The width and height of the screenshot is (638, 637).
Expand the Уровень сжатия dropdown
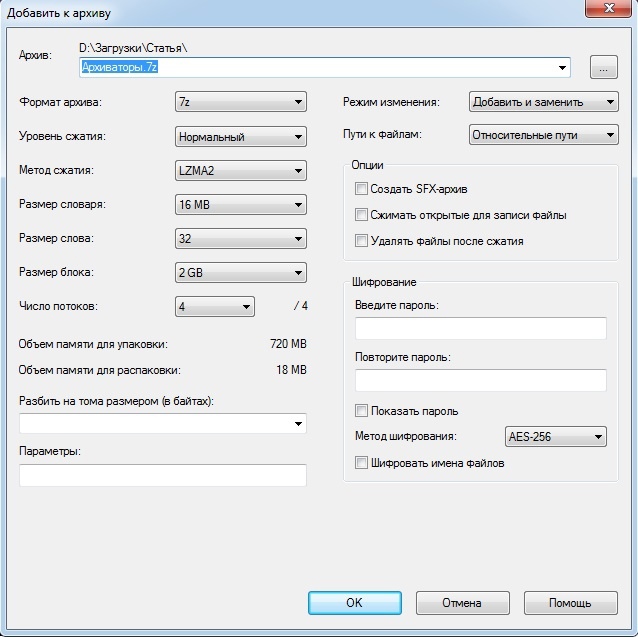coord(240,137)
